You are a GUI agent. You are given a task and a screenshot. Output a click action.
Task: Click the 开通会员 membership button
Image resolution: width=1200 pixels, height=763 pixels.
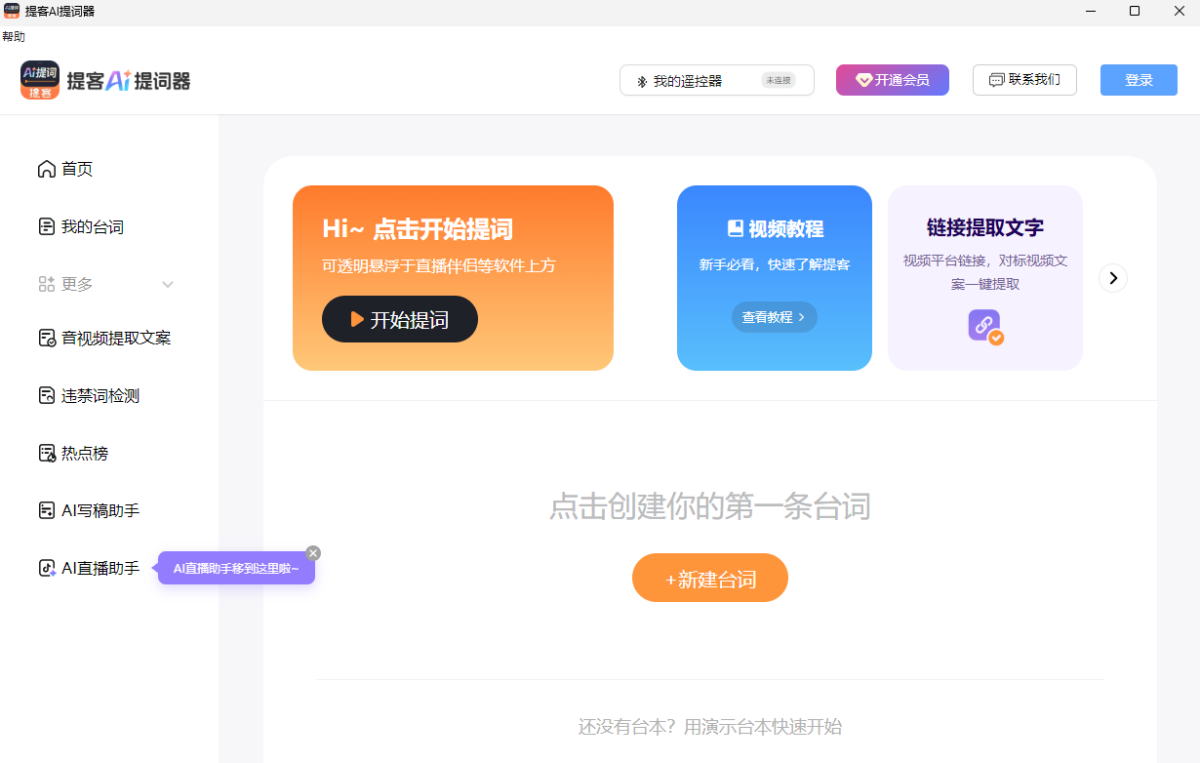(x=892, y=80)
